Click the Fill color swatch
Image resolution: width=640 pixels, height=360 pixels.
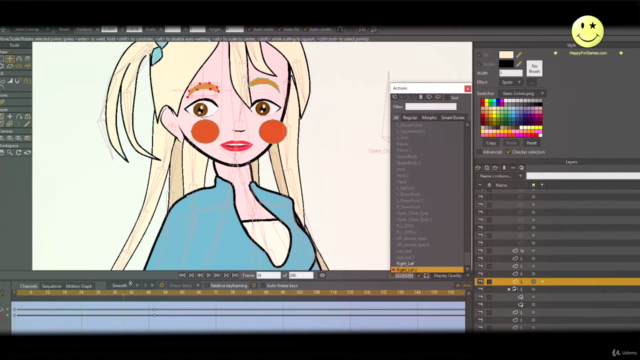(x=506, y=55)
